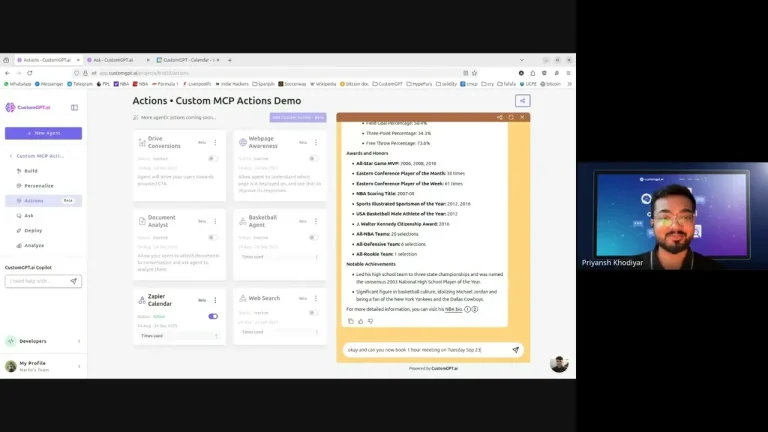Share the chat from the orange header
Screen dimensions: 768x432
pyautogui.click(x=500, y=118)
